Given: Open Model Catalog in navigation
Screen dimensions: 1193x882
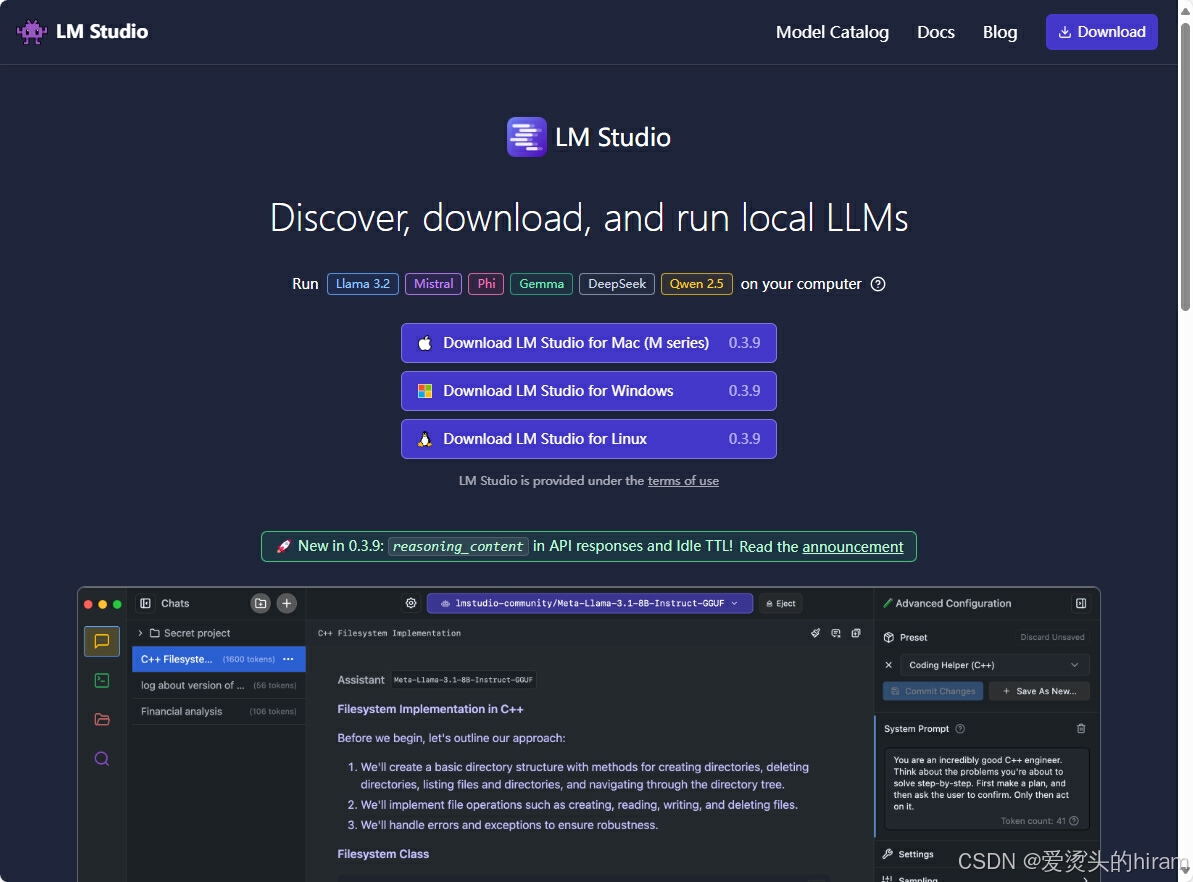Looking at the screenshot, I should [832, 32].
